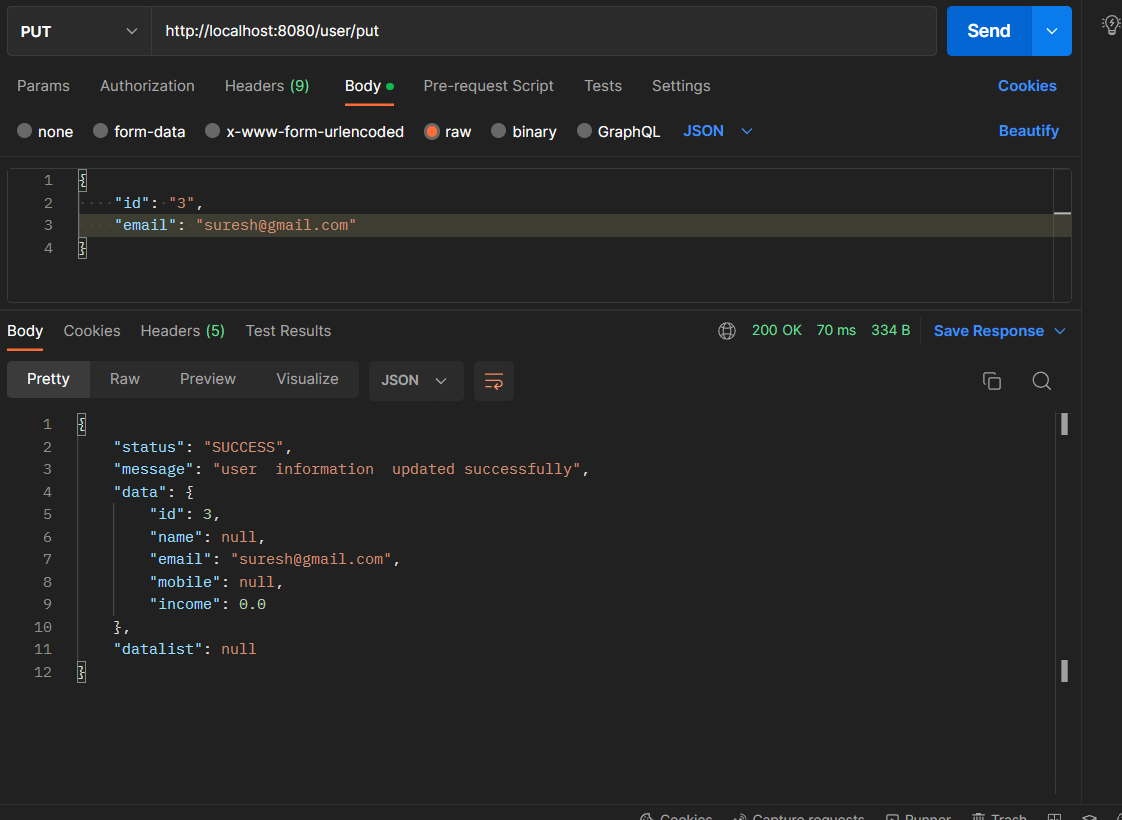This screenshot has width=1122, height=820.
Task: Click response line "datalist": null
Action: coord(185,649)
